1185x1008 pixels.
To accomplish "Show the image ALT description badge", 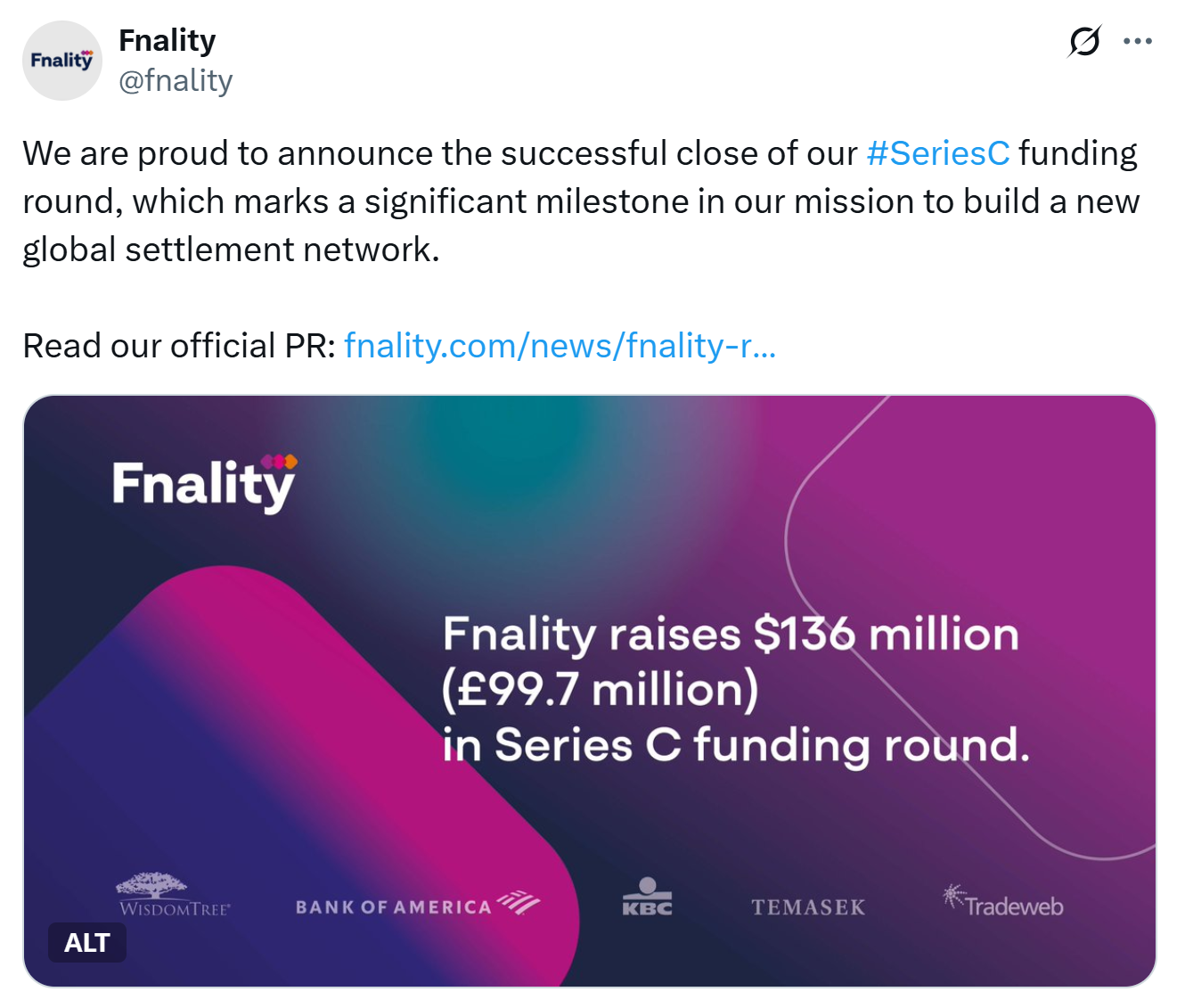I will 87,942.
